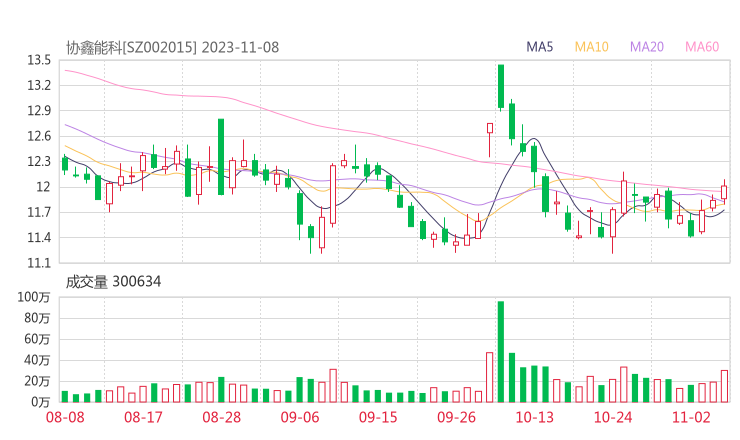
Task: Click the MA5 legend label
Action: tap(539, 47)
